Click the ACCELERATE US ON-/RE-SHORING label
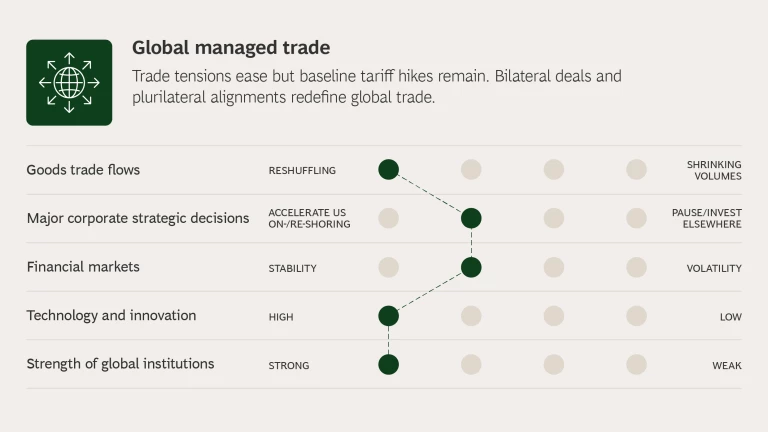 point(309,218)
